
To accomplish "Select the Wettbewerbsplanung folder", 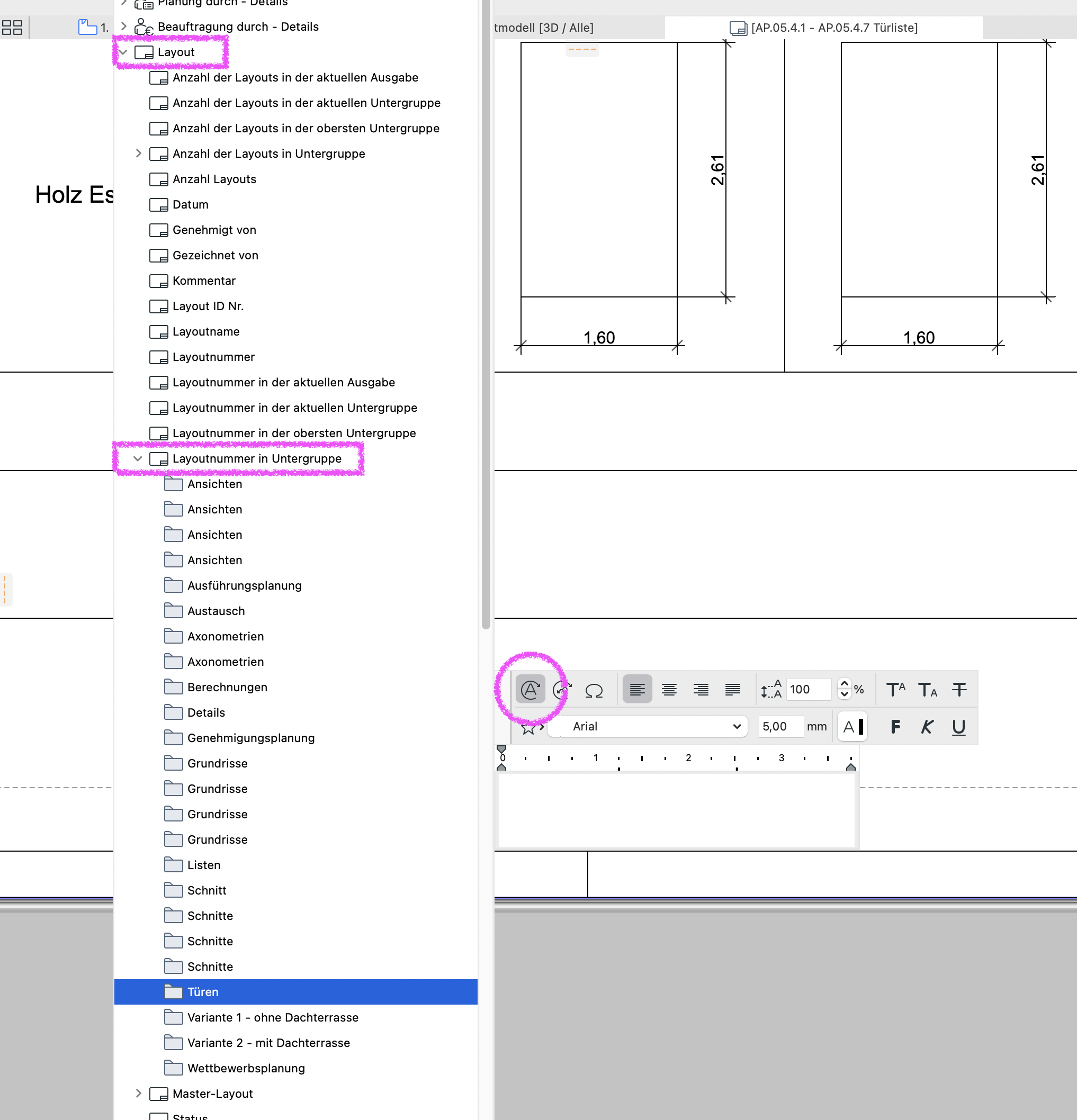I will tap(295, 1068).
